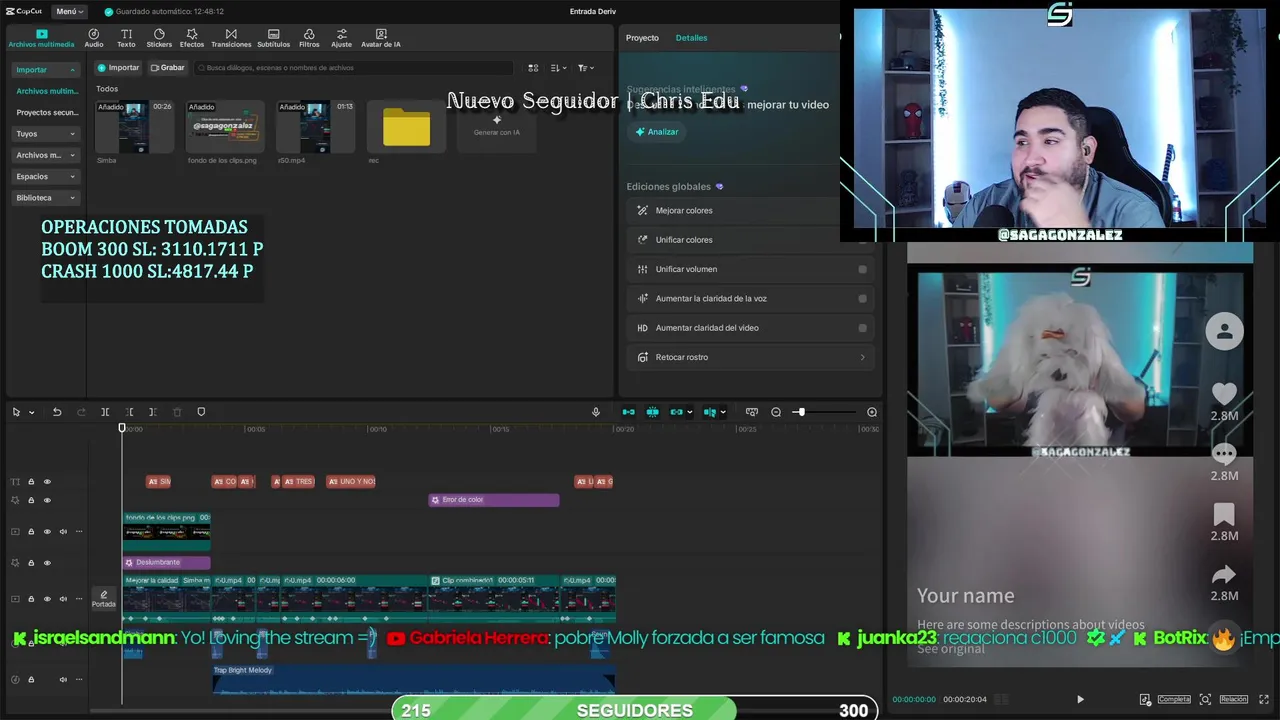Screen dimensions: 1280x720
Task: Select Archivos multimedia in top toolbar
Action: click(41, 39)
